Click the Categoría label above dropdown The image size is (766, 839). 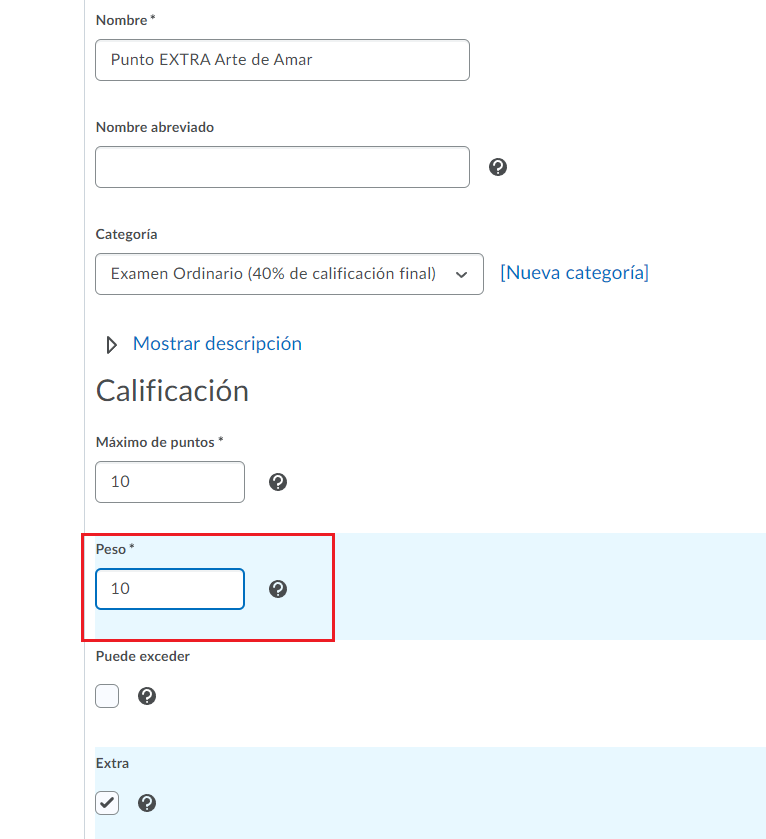[126, 234]
